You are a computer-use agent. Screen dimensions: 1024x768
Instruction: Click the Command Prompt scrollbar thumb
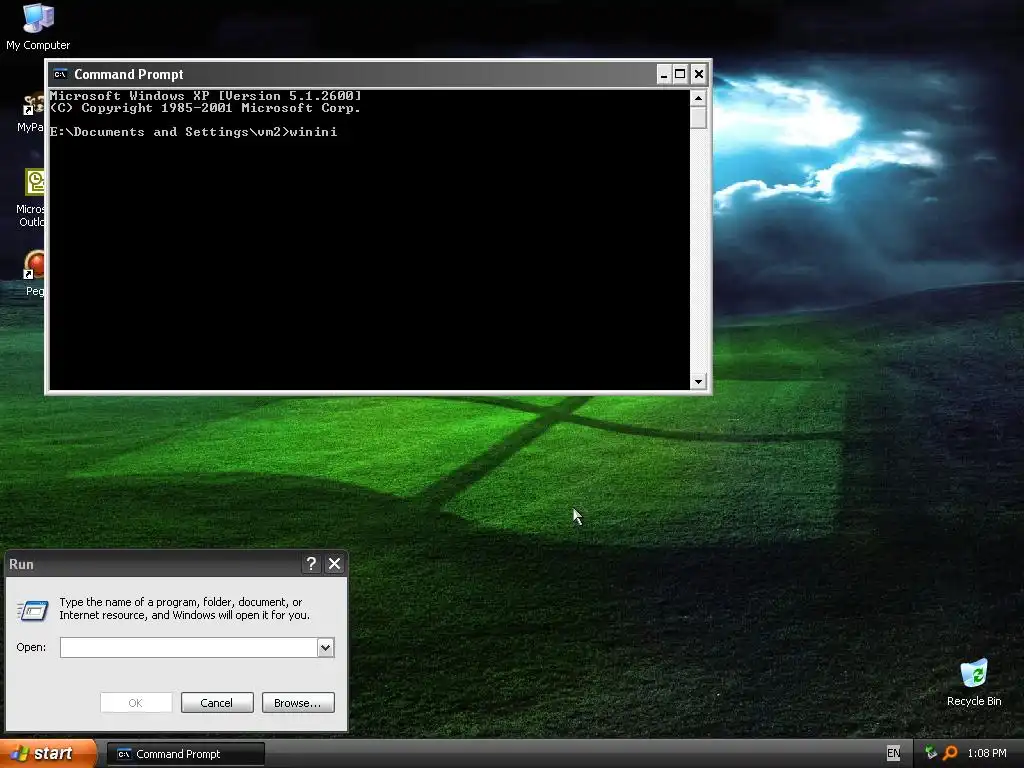pyautogui.click(x=699, y=118)
